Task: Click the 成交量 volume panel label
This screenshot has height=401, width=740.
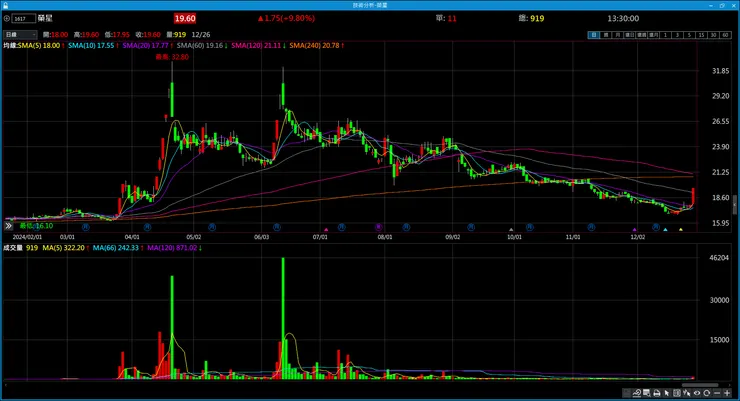Action: tap(13, 248)
